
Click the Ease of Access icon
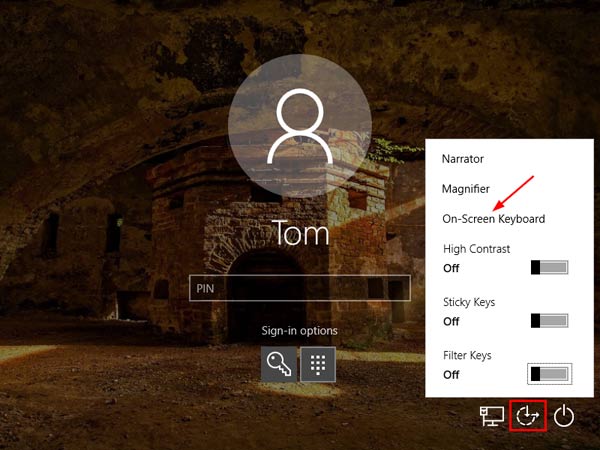click(x=527, y=415)
